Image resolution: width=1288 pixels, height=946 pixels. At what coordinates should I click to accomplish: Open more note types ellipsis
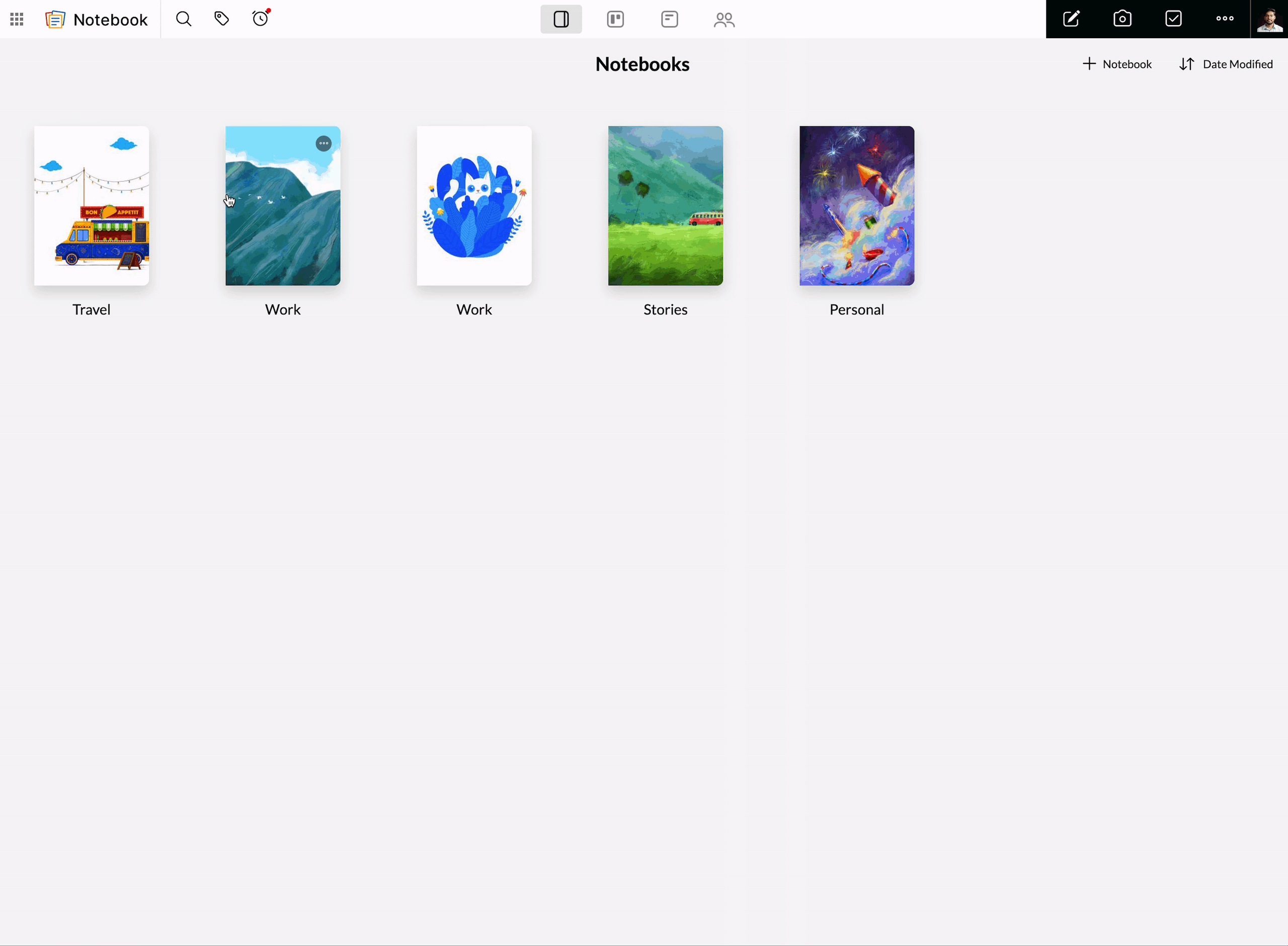coord(1225,19)
